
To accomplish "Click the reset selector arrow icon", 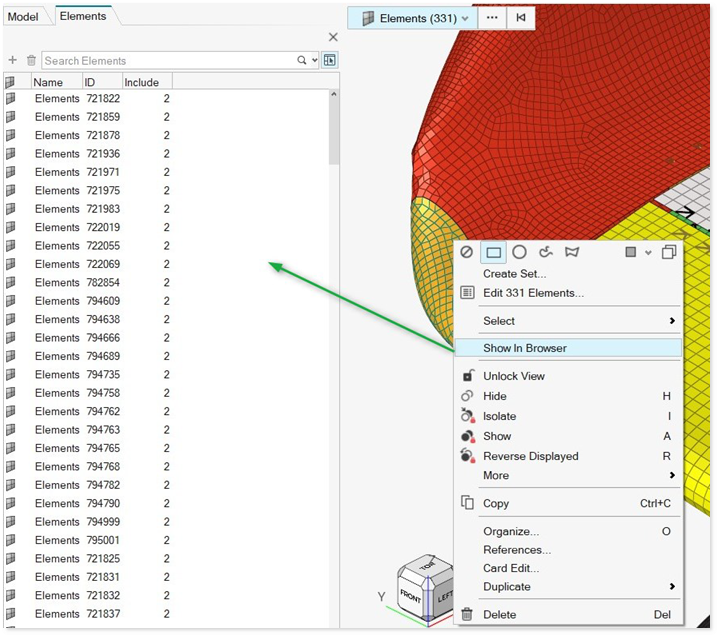I will click(520, 18).
